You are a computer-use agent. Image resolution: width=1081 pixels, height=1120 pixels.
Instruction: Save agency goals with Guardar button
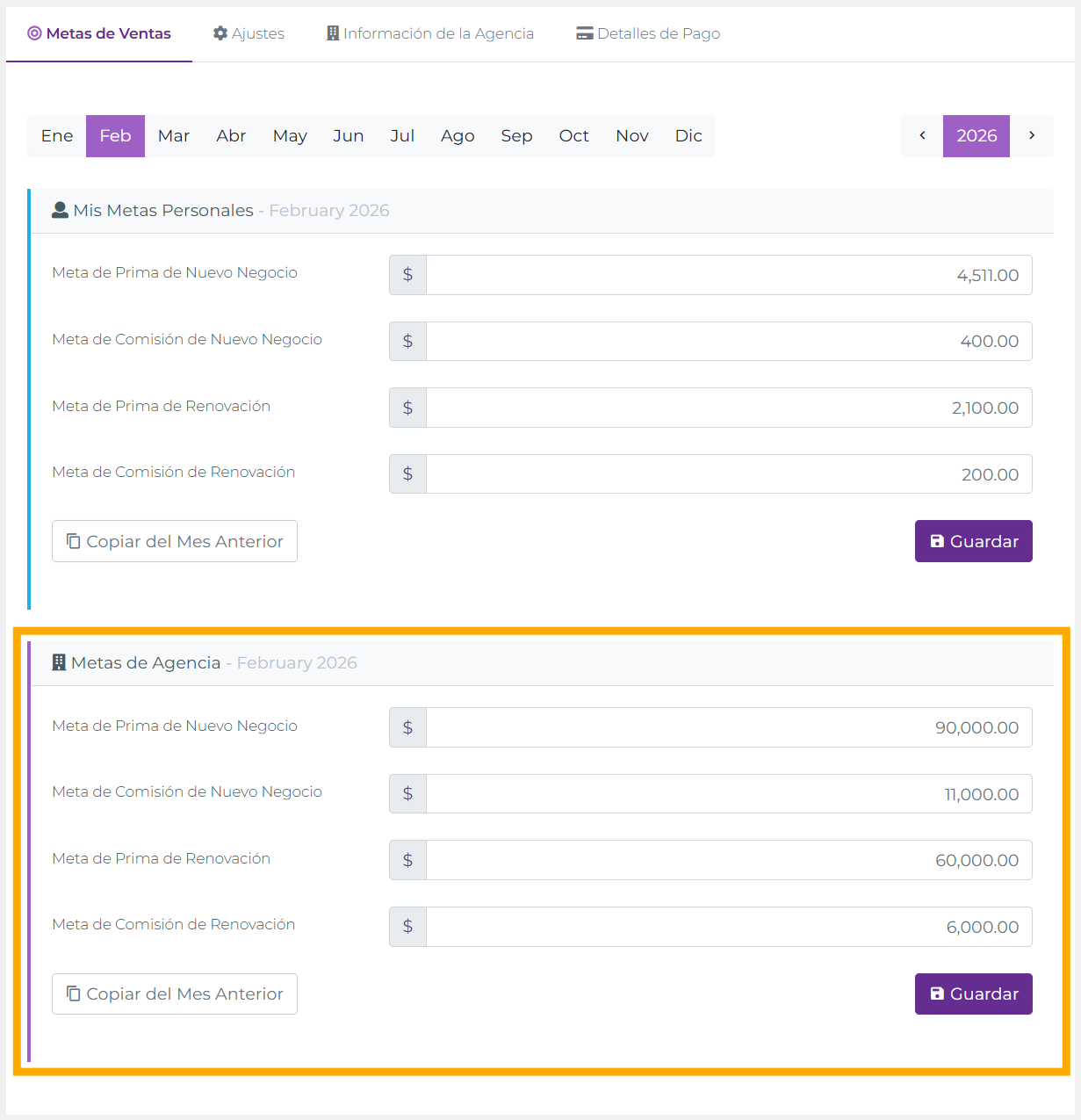click(973, 994)
